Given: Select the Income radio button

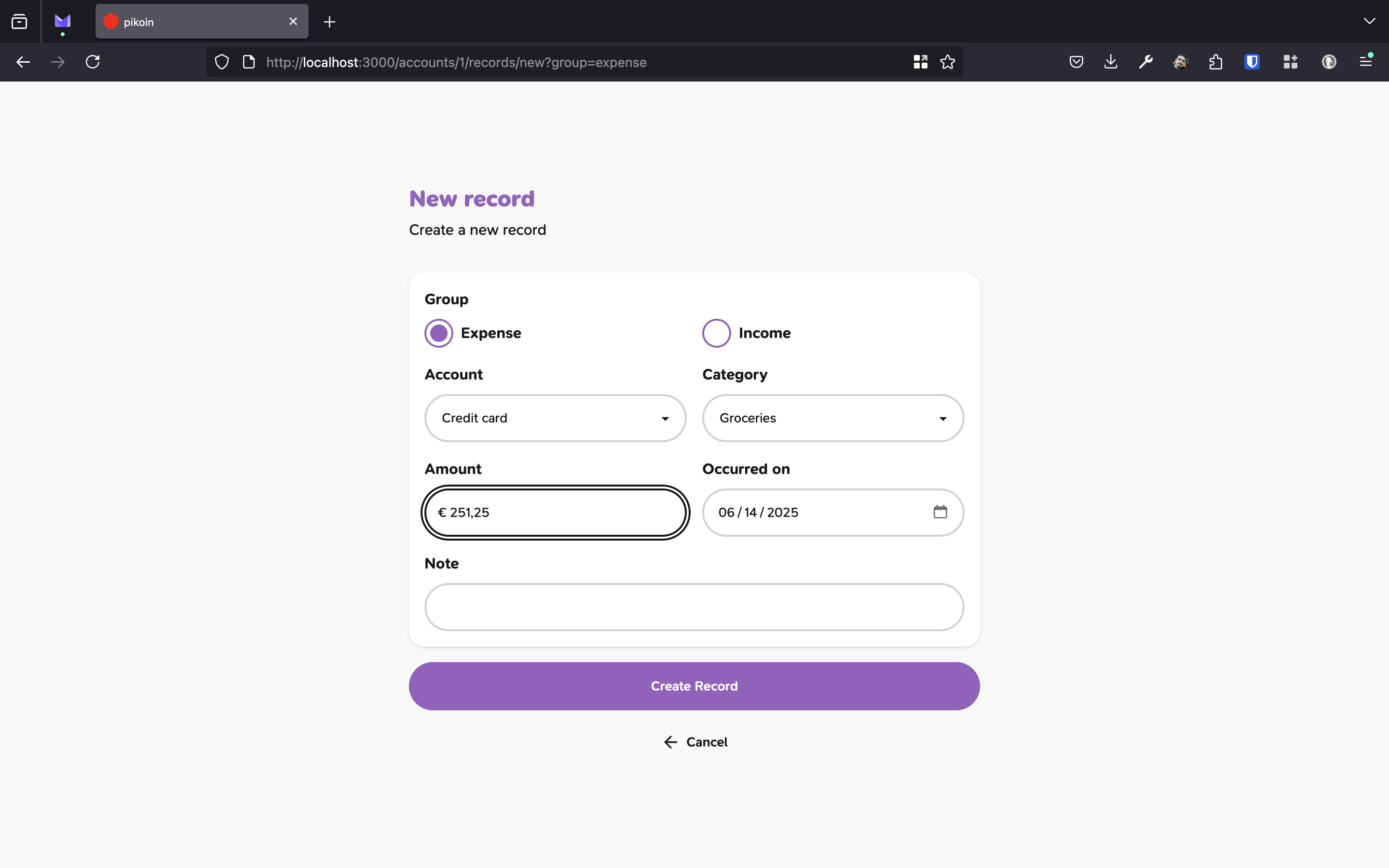Looking at the screenshot, I should (x=716, y=333).
